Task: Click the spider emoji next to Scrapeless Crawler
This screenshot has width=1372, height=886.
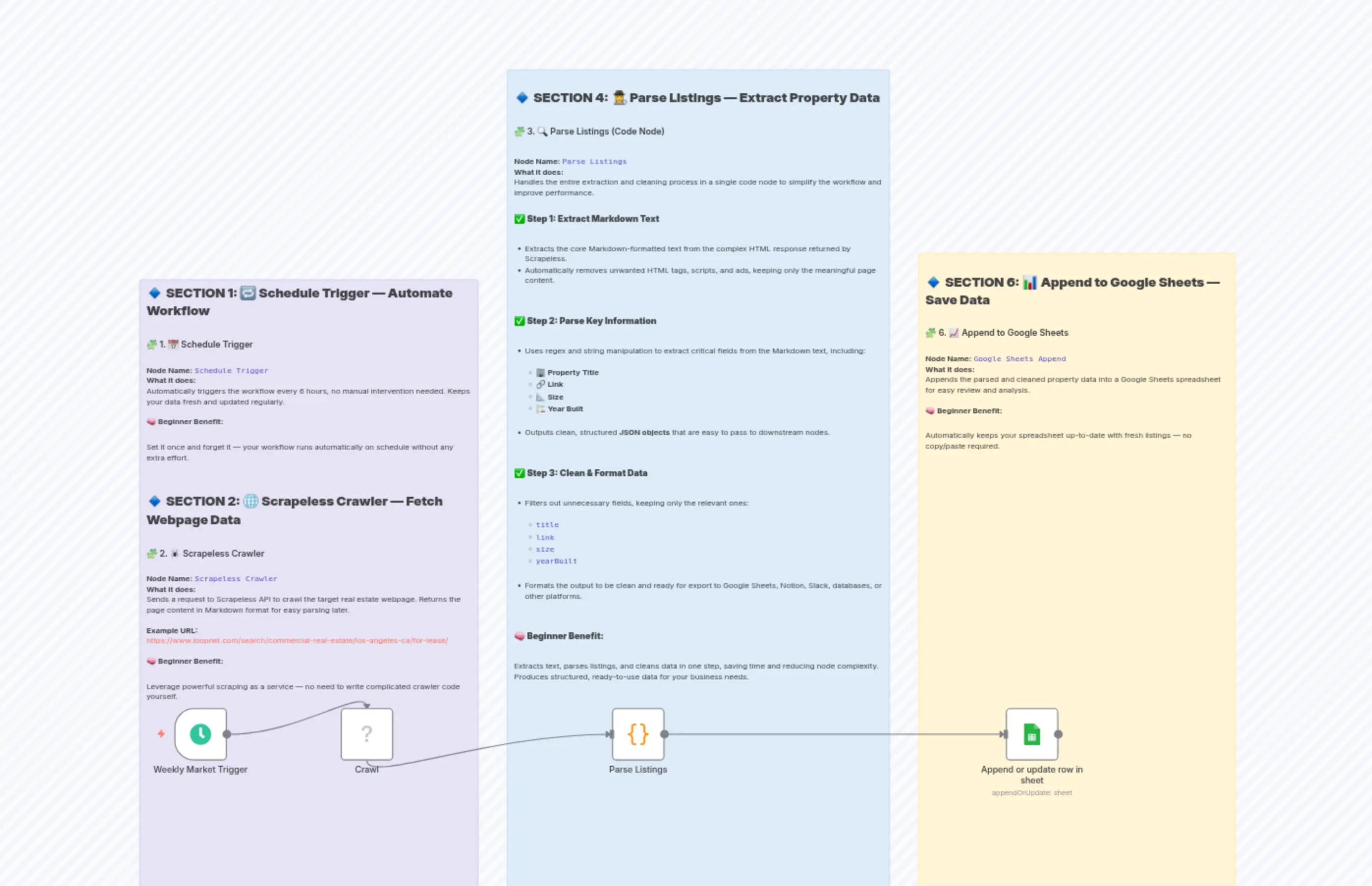Action: [x=174, y=553]
